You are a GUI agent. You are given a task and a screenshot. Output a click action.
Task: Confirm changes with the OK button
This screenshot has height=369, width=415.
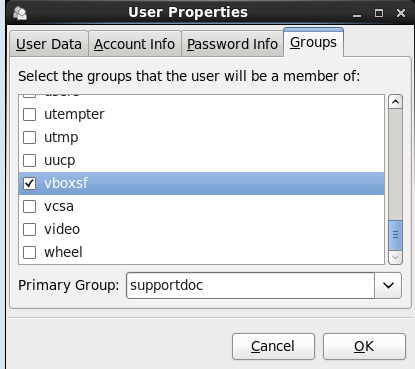pos(364,346)
